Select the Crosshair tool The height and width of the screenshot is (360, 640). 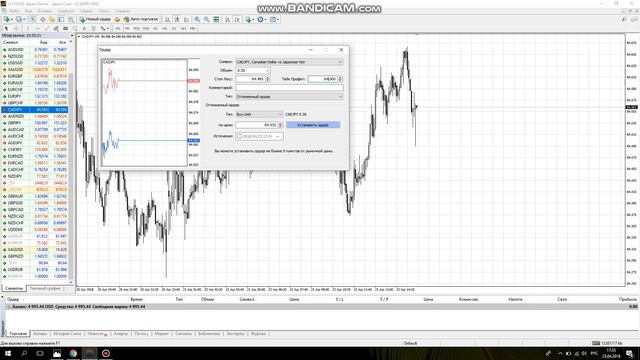coord(16,29)
